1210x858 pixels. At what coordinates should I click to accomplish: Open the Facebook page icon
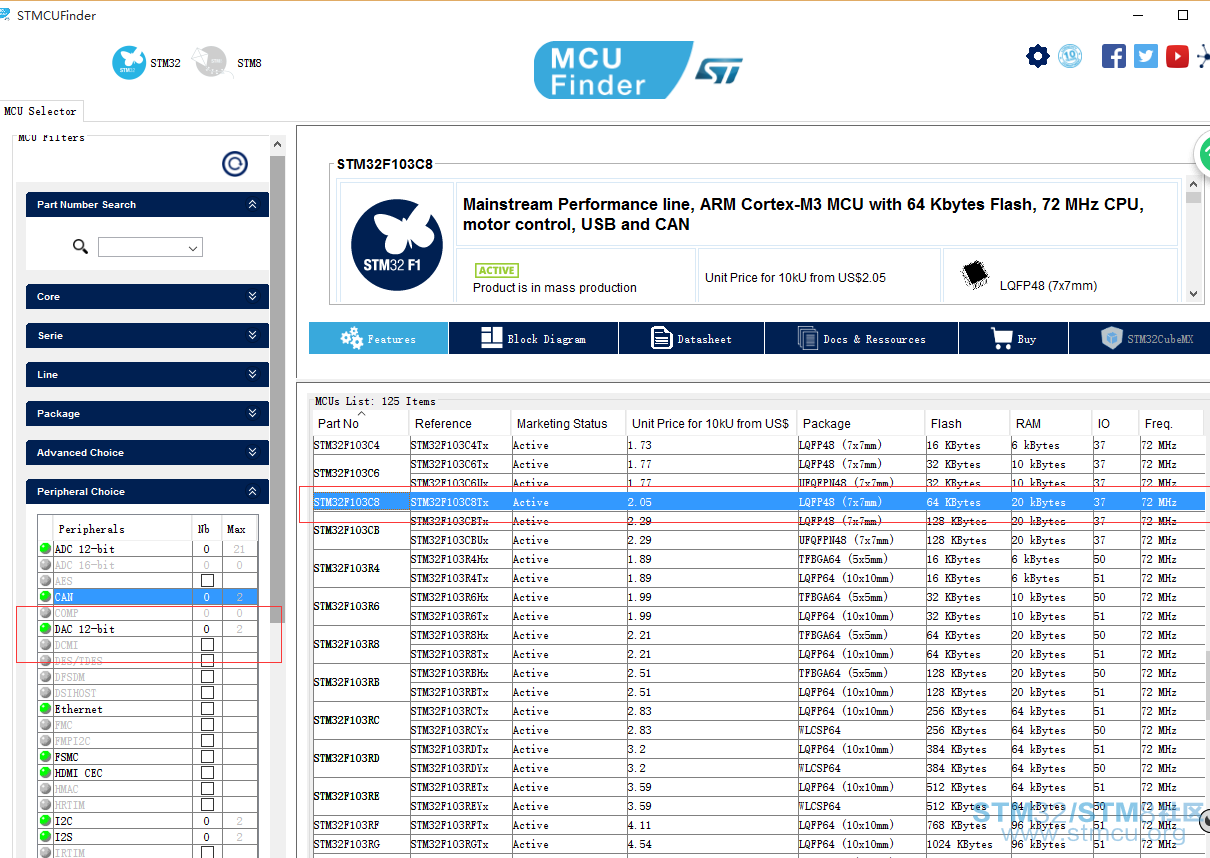(1114, 56)
